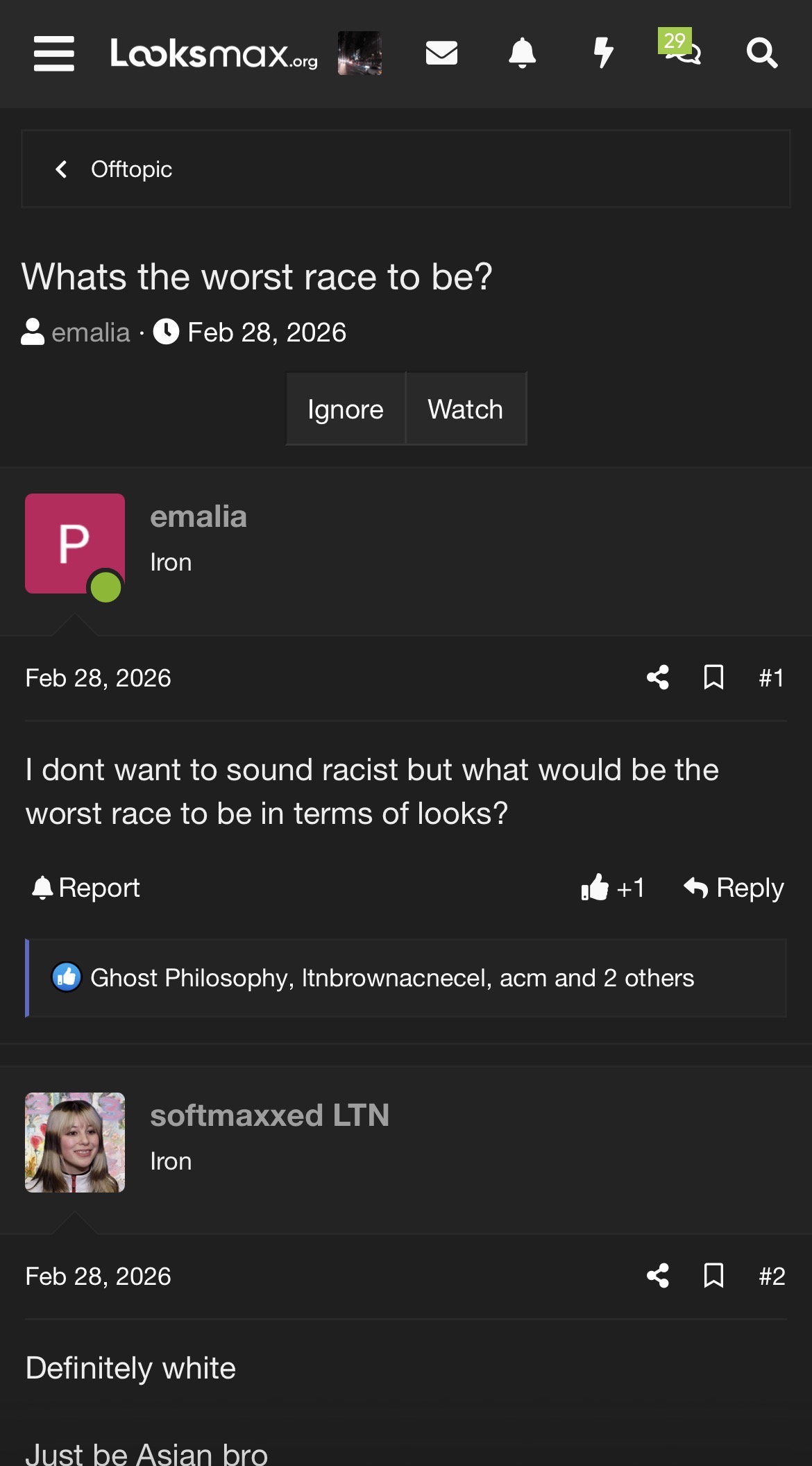Report emalia's post
This screenshot has width=812, height=1466.
86,888
